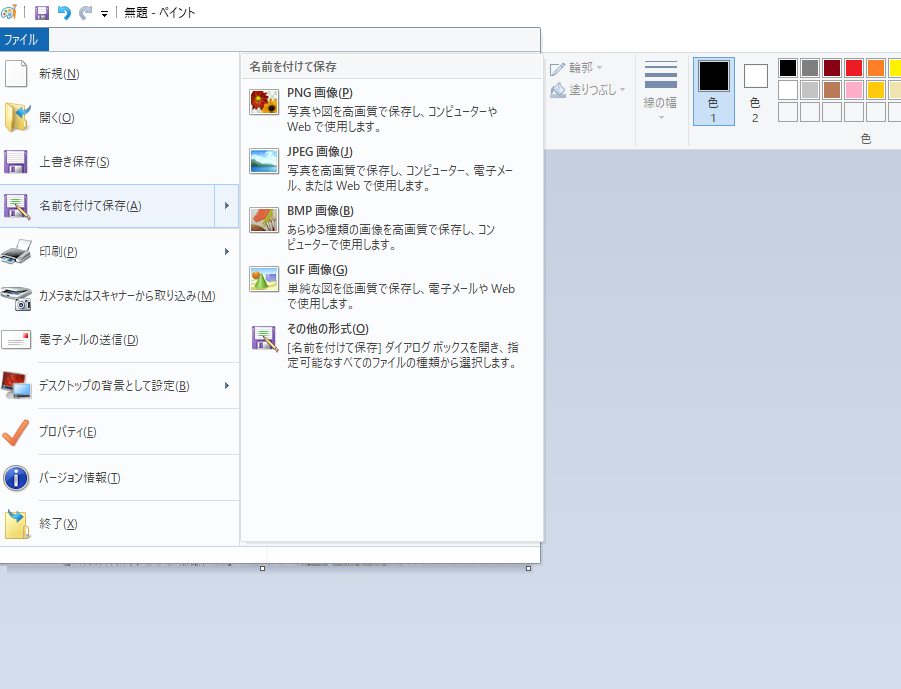Screen dimensions: 901x689
Task: Click the その他の形式 save icon
Action: (x=264, y=338)
